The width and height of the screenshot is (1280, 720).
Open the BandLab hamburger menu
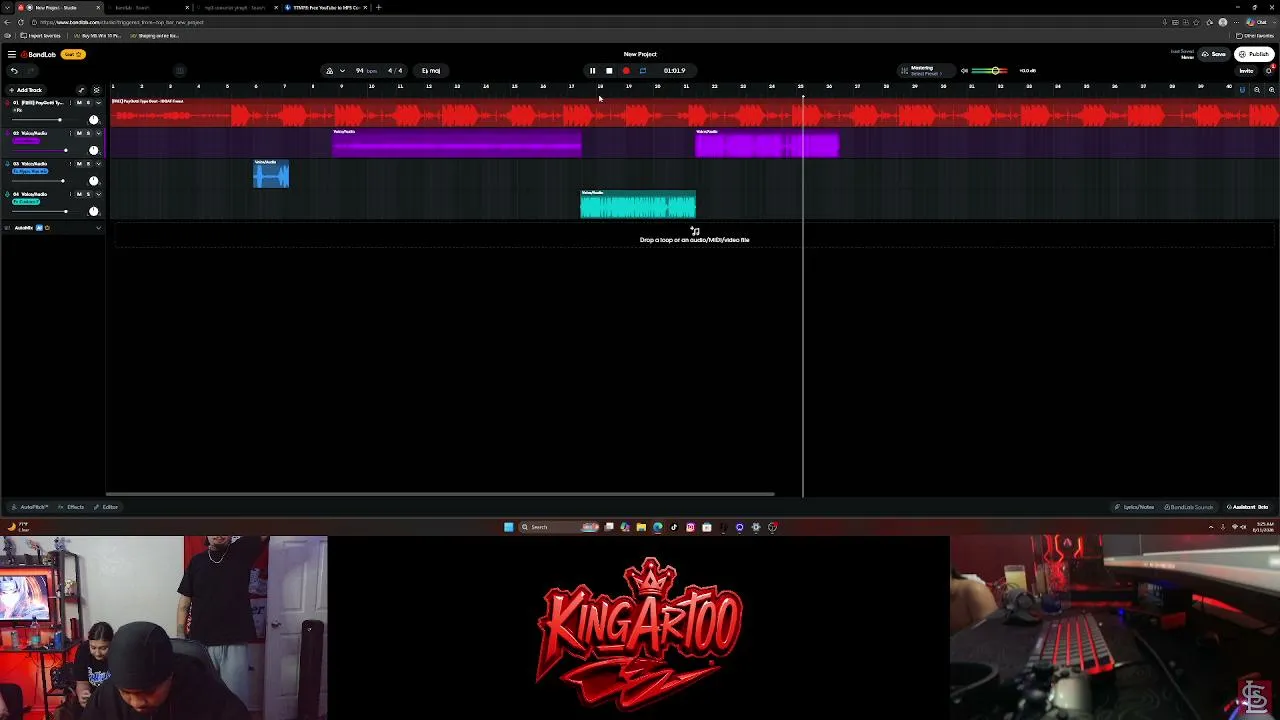point(11,54)
